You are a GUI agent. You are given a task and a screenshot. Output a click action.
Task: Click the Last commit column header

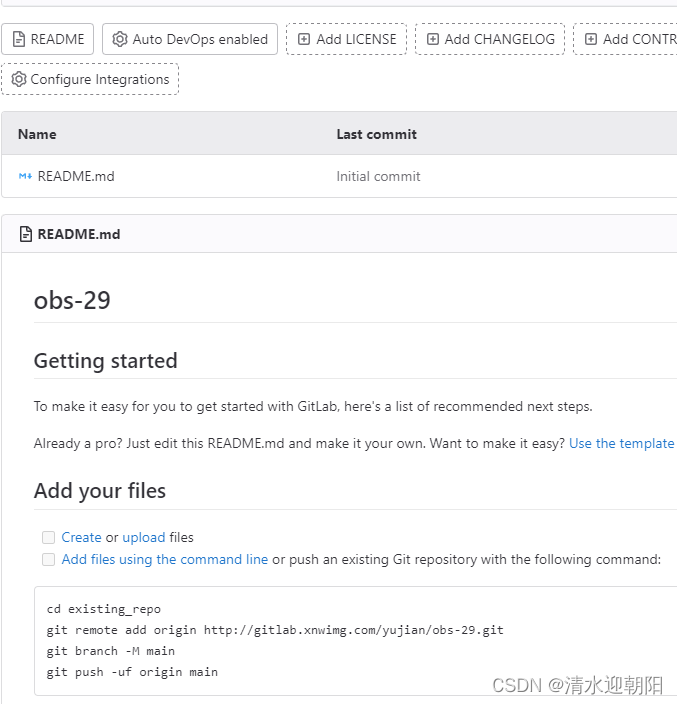click(377, 134)
